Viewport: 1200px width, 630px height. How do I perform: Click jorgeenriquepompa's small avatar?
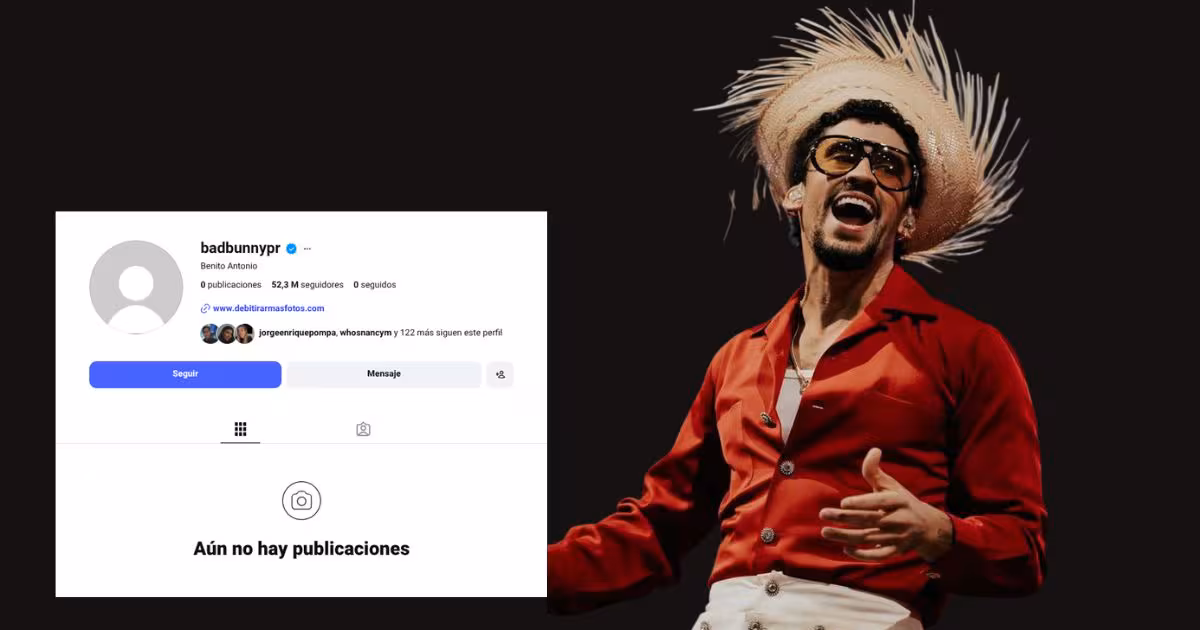point(210,332)
